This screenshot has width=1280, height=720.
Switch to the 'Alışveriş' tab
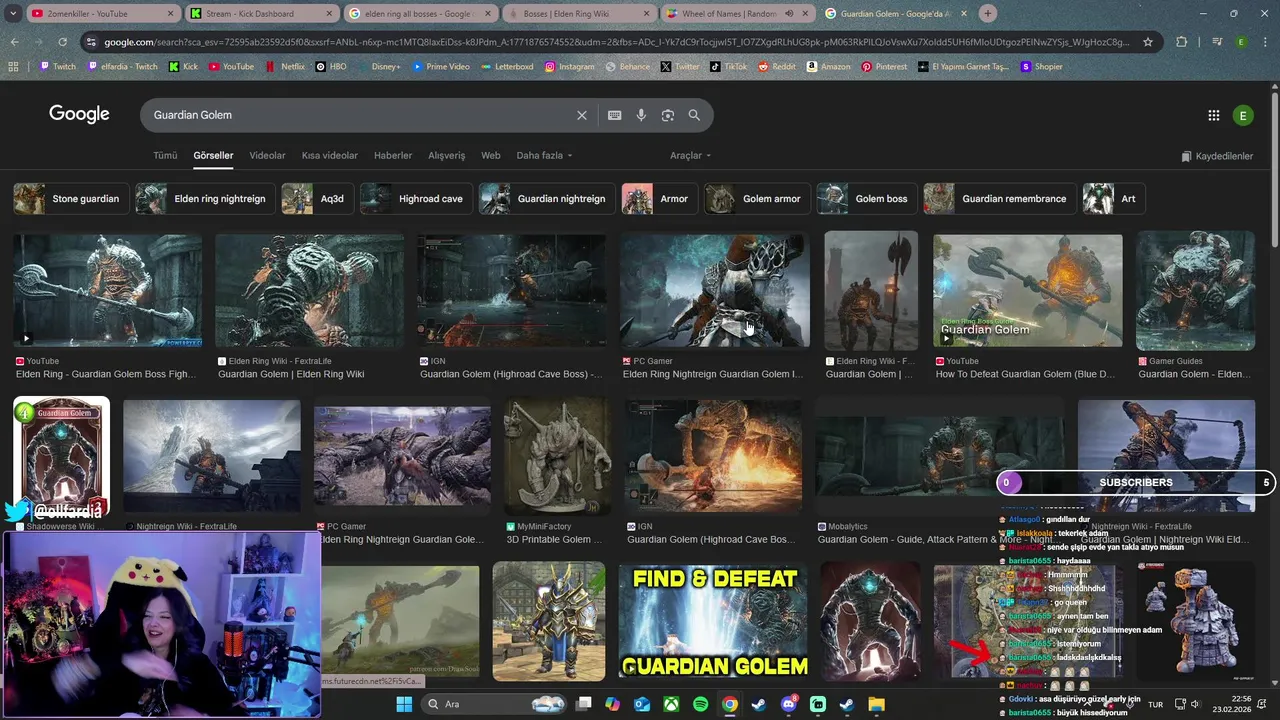click(x=447, y=155)
